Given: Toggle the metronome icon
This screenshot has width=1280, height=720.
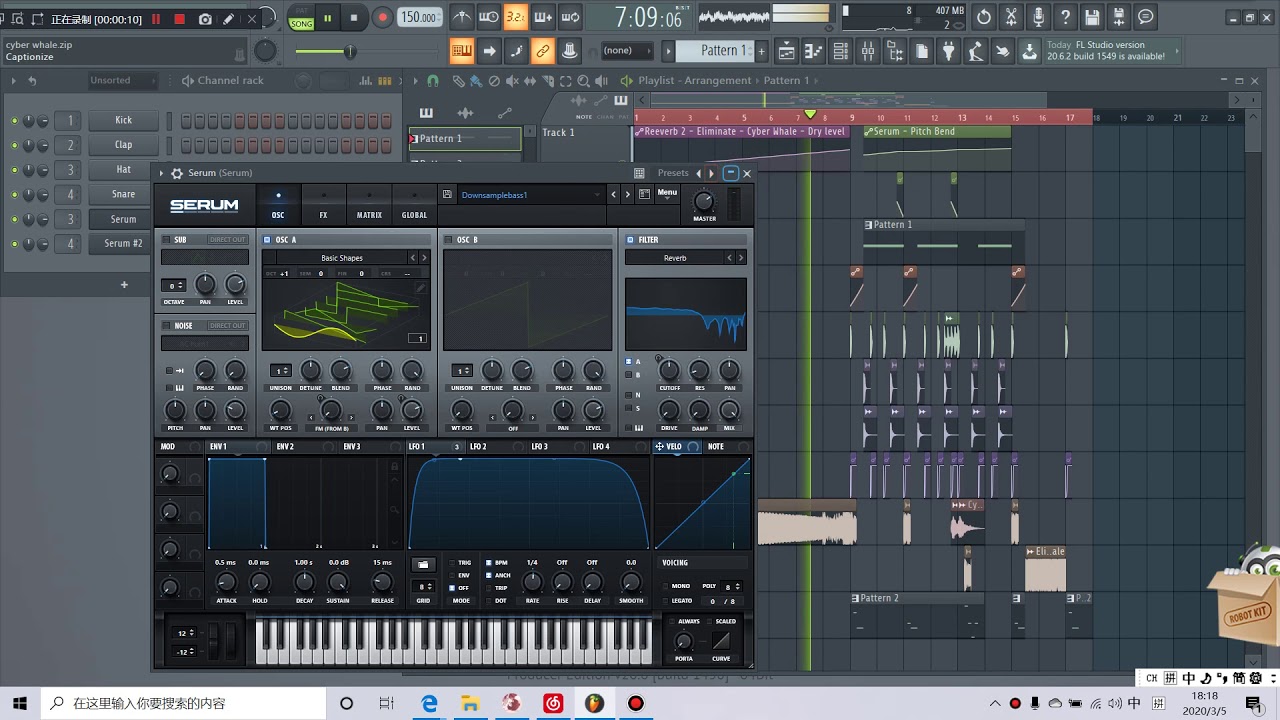Looking at the screenshot, I should click(462, 17).
